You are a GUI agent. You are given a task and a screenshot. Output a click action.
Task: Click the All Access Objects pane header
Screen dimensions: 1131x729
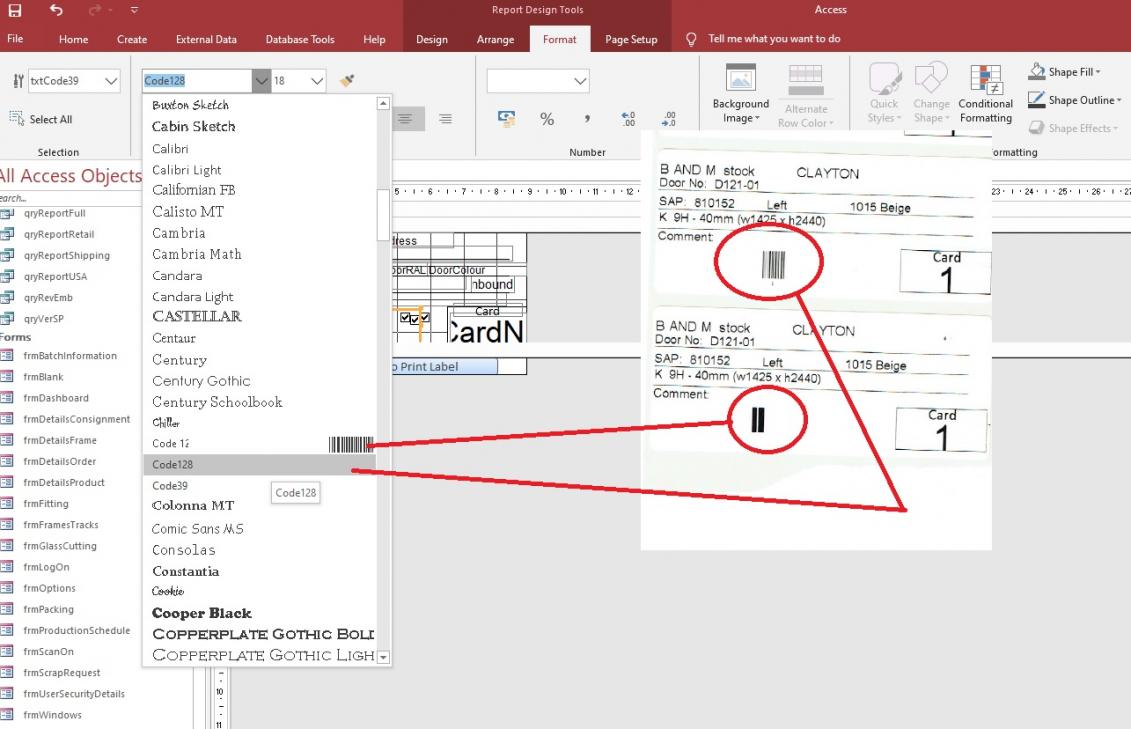[x=71, y=176]
